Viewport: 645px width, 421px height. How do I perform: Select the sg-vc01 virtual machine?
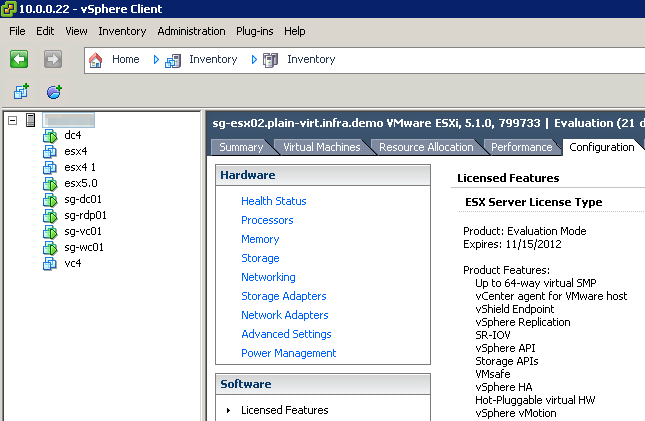point(83,231)
